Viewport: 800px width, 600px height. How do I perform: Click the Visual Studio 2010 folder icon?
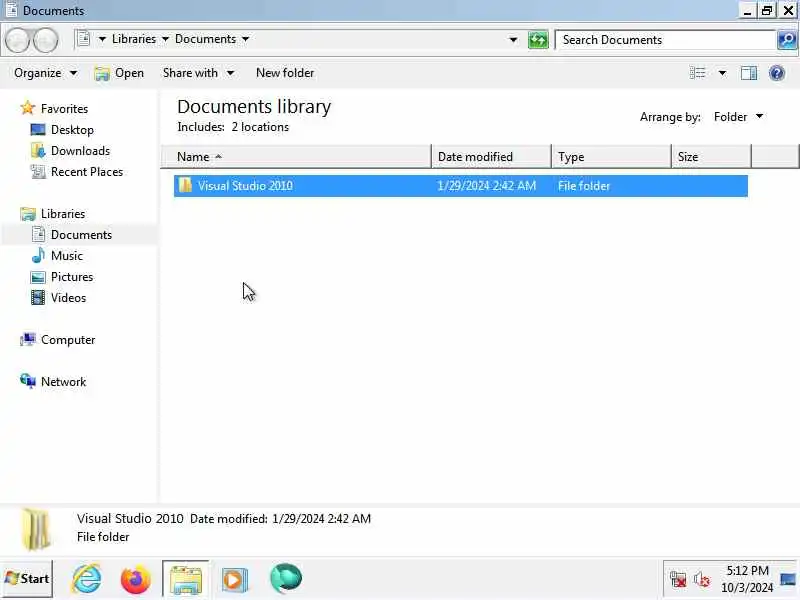point(185,185)
